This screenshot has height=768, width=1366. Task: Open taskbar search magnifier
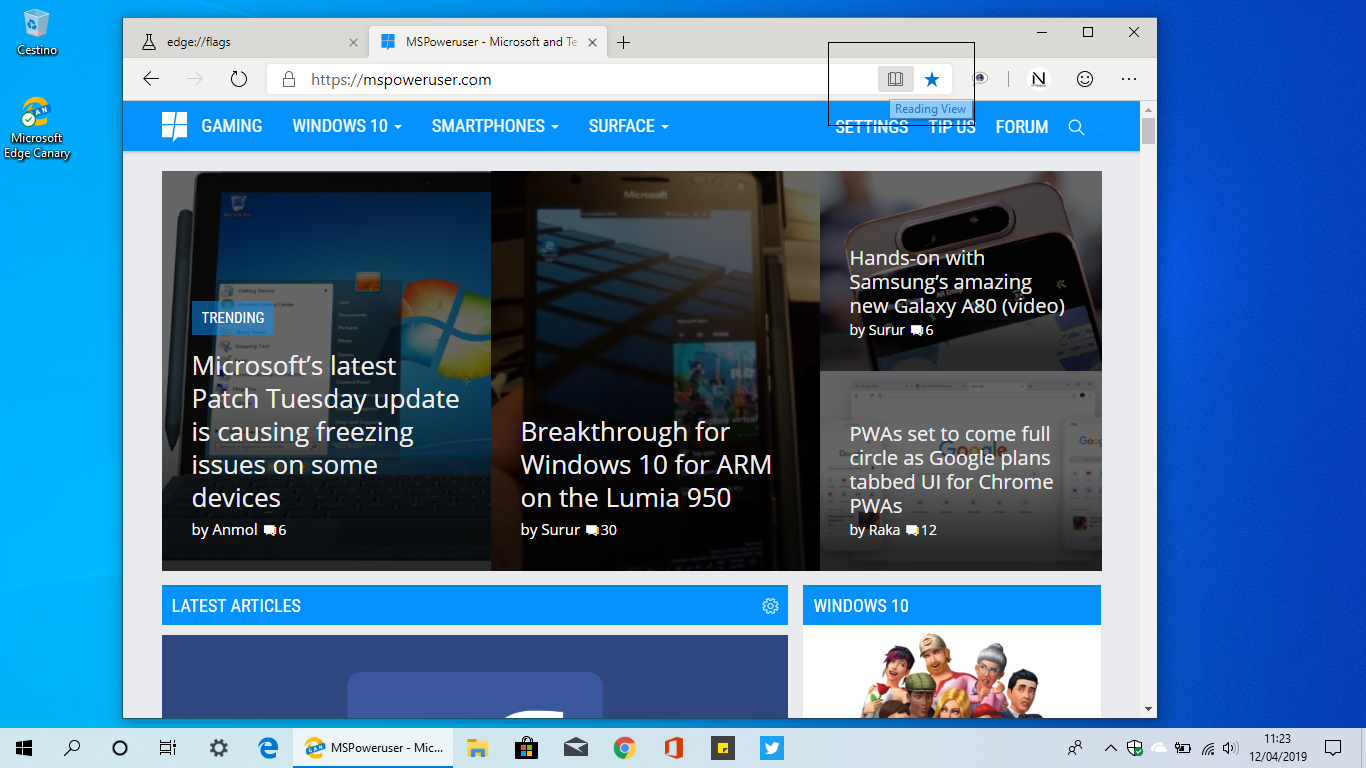(72, 747)
